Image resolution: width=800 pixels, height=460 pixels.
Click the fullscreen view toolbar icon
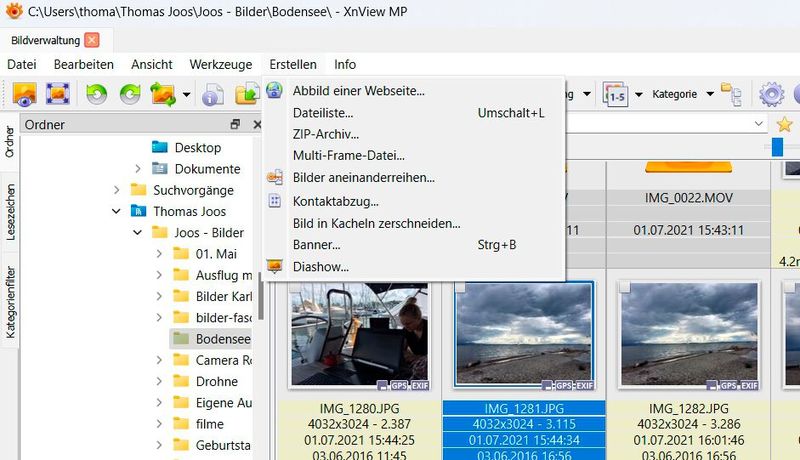click(58, 94)
